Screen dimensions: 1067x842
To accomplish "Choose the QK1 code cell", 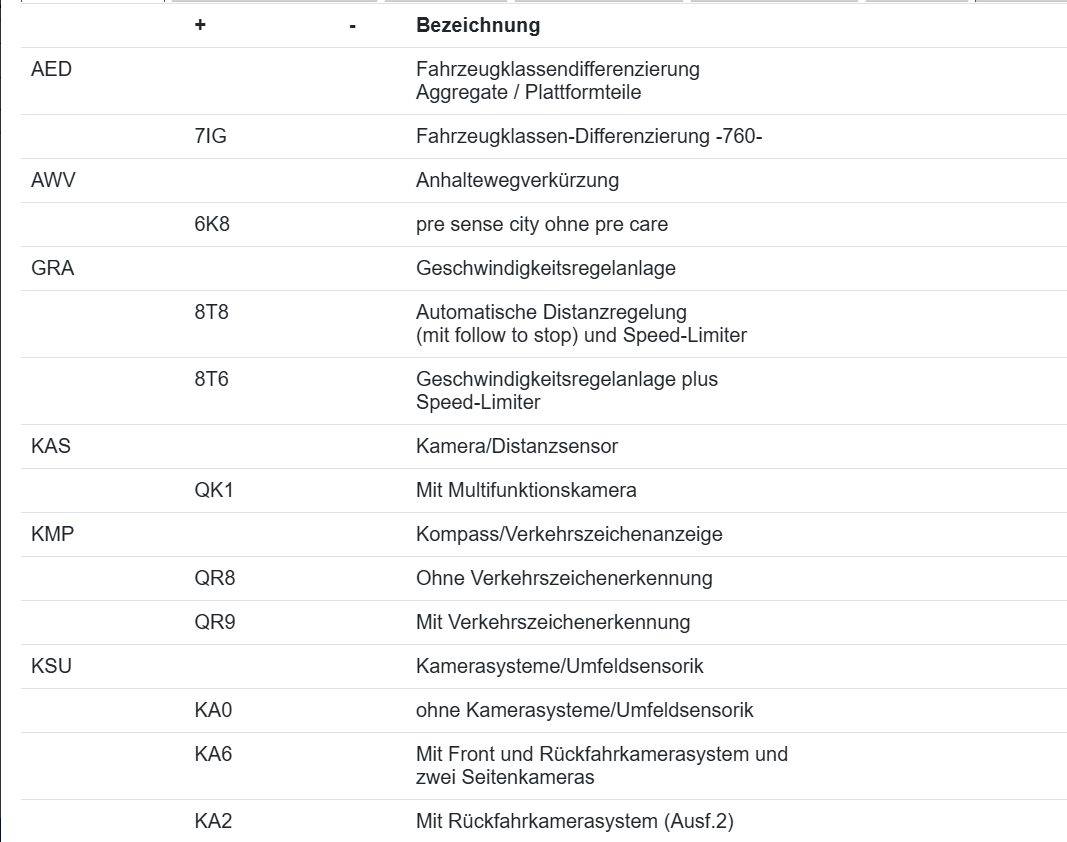I will click(x=213, y=490).
